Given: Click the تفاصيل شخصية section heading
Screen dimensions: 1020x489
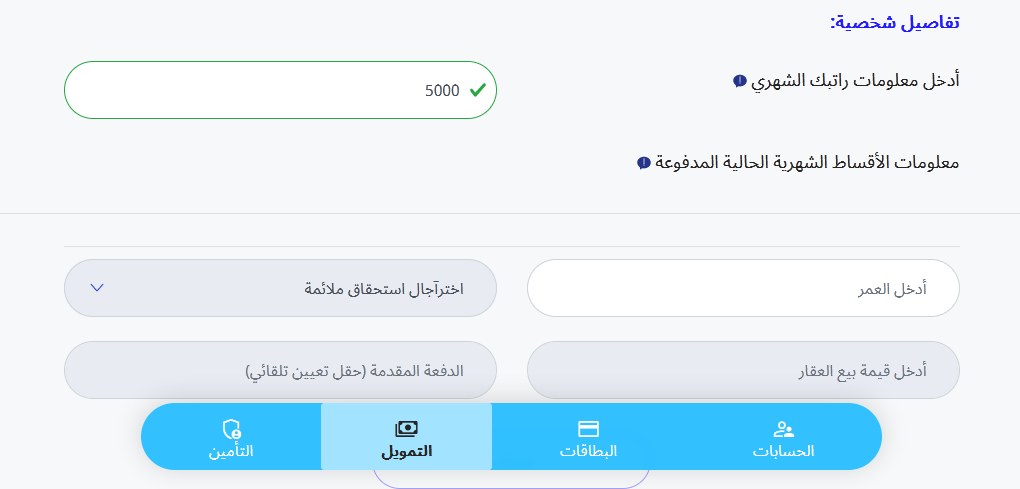Looking at the screenshot, I should pyautogui.click(x=894, y=21).
